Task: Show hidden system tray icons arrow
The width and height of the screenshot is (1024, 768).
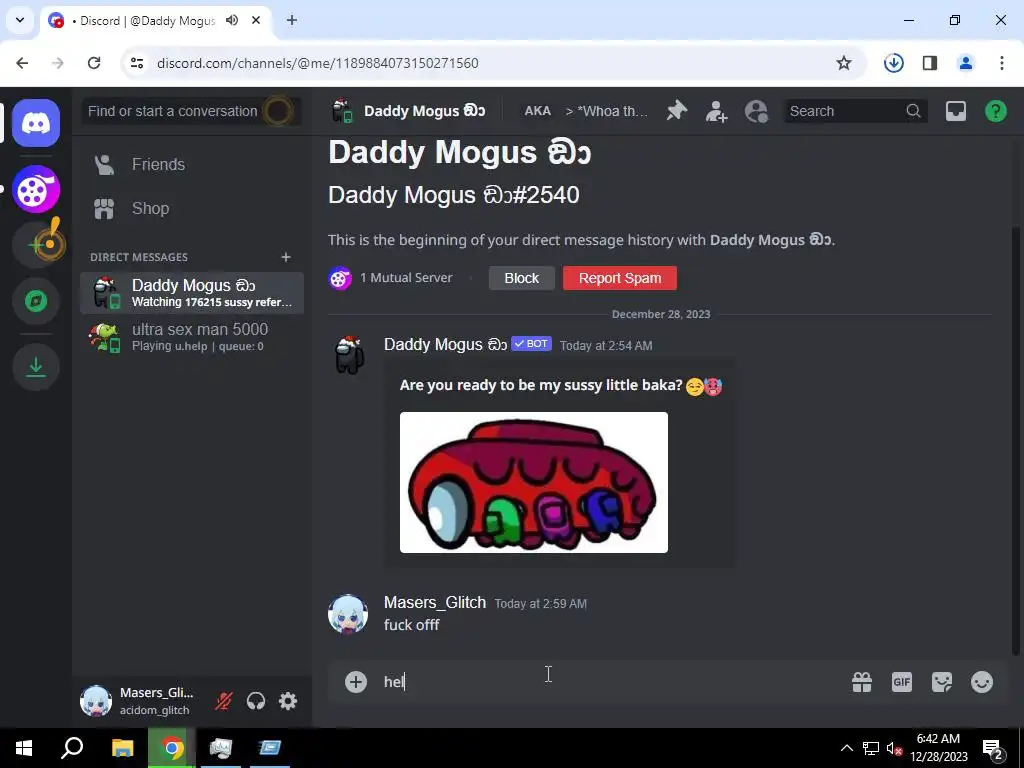Action: click(846, 748)
